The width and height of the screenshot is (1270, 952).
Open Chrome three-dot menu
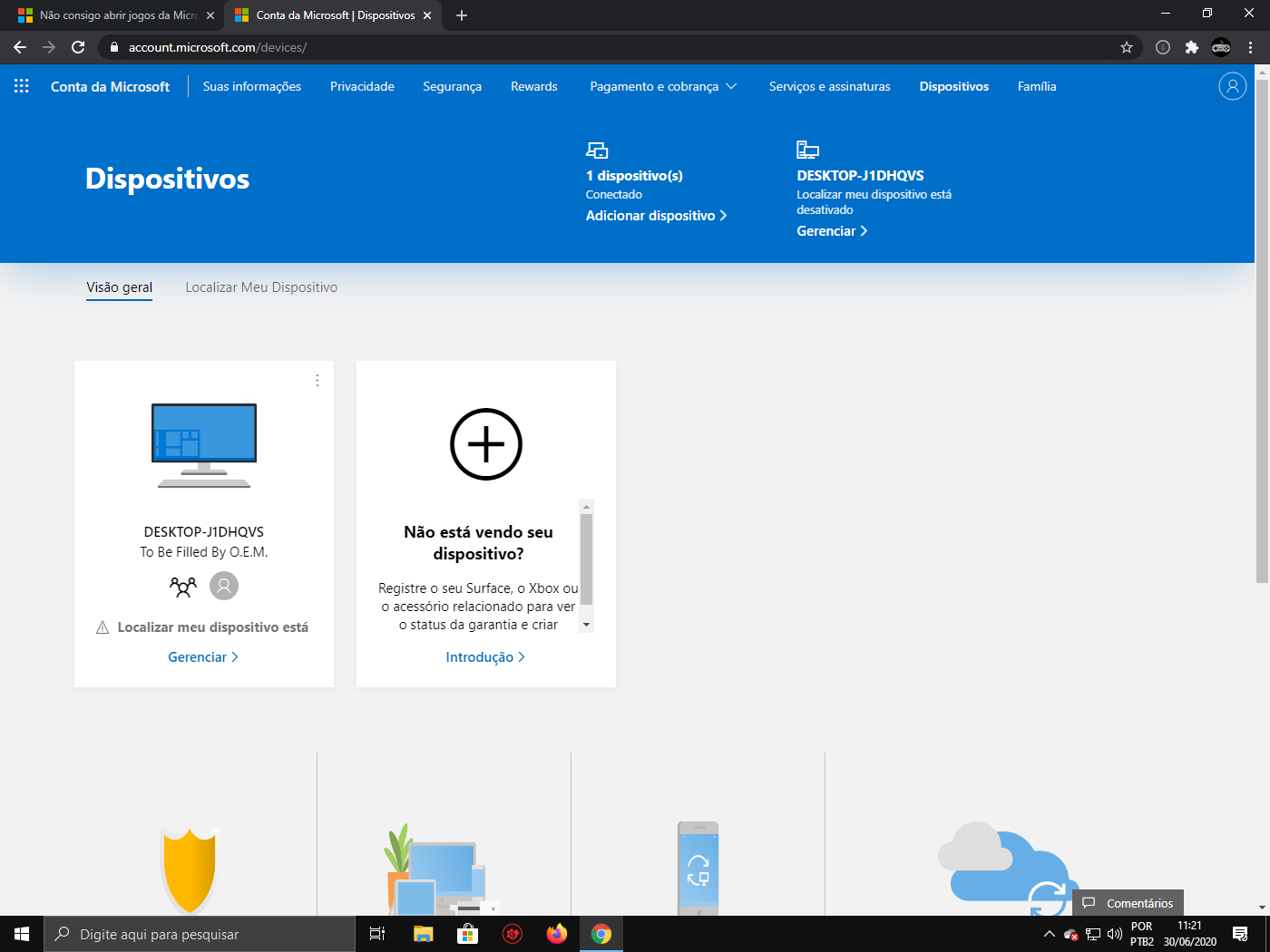click(x=1251, y=47)
